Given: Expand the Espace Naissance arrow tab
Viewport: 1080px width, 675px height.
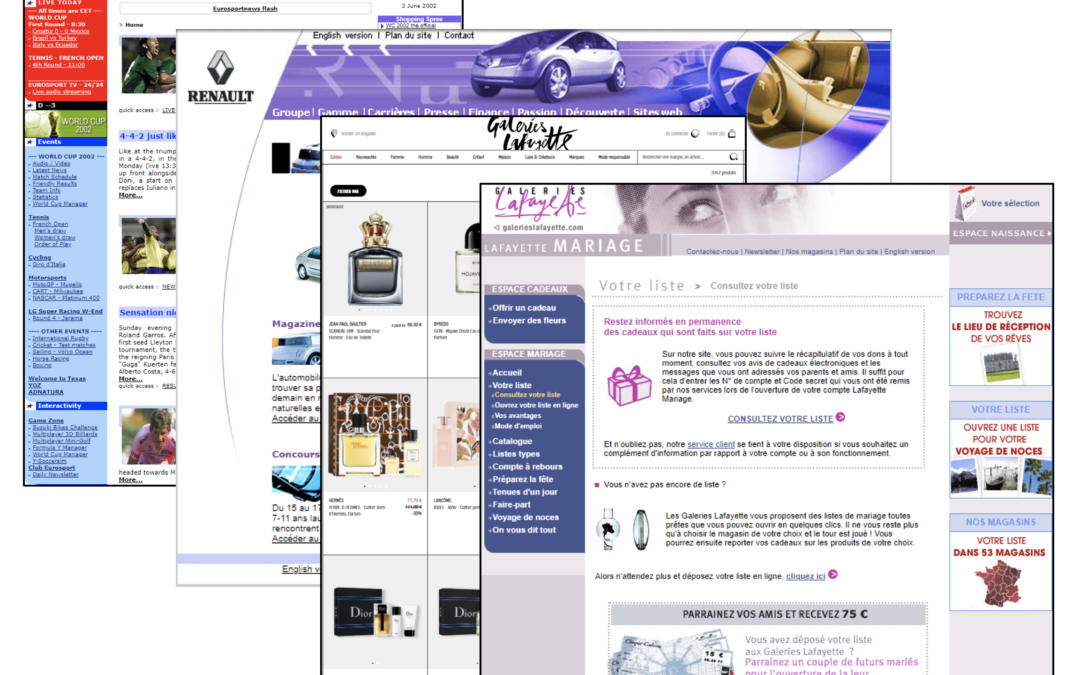Looking at the screenshot, I should pos(1001,233).
